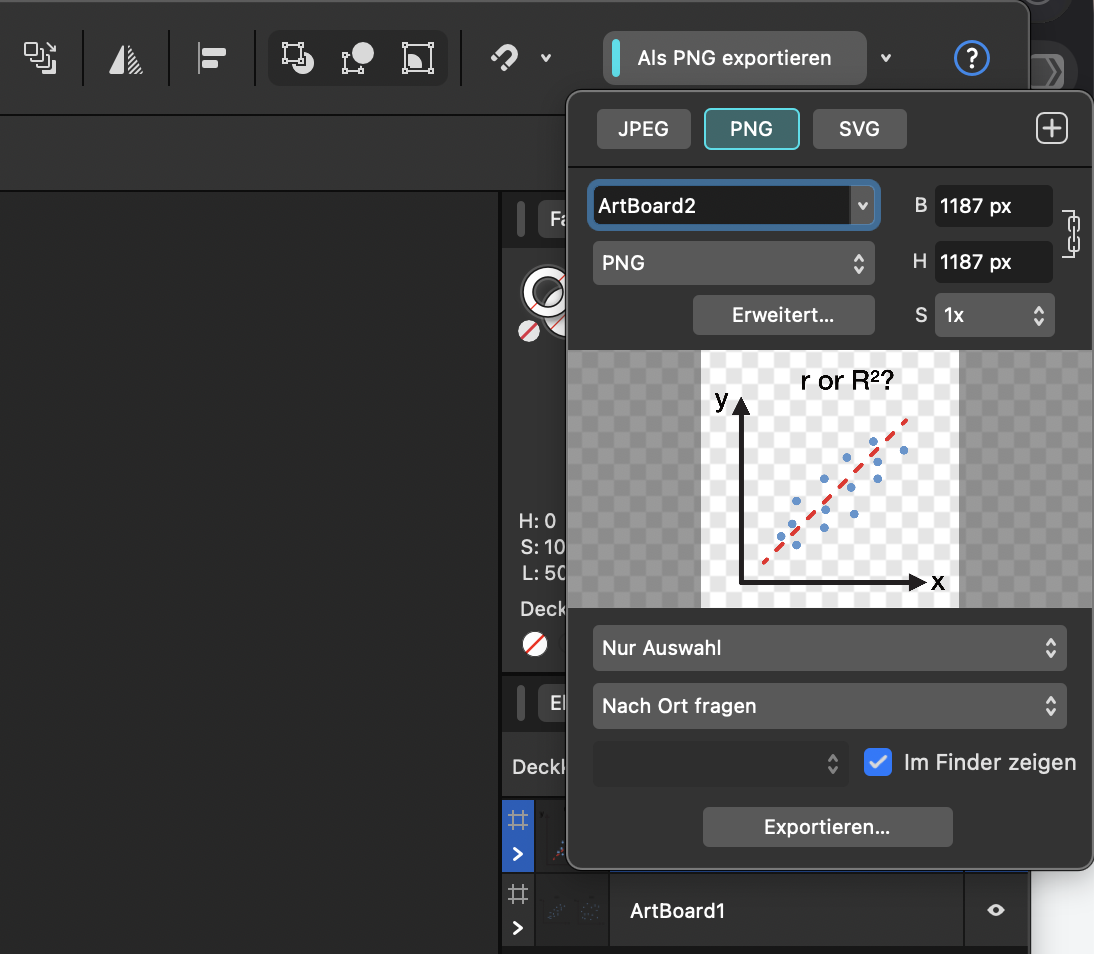The image size is (1094, 954).
Task: Click the 'Erweitert…' button
Action: pos(783,315)
